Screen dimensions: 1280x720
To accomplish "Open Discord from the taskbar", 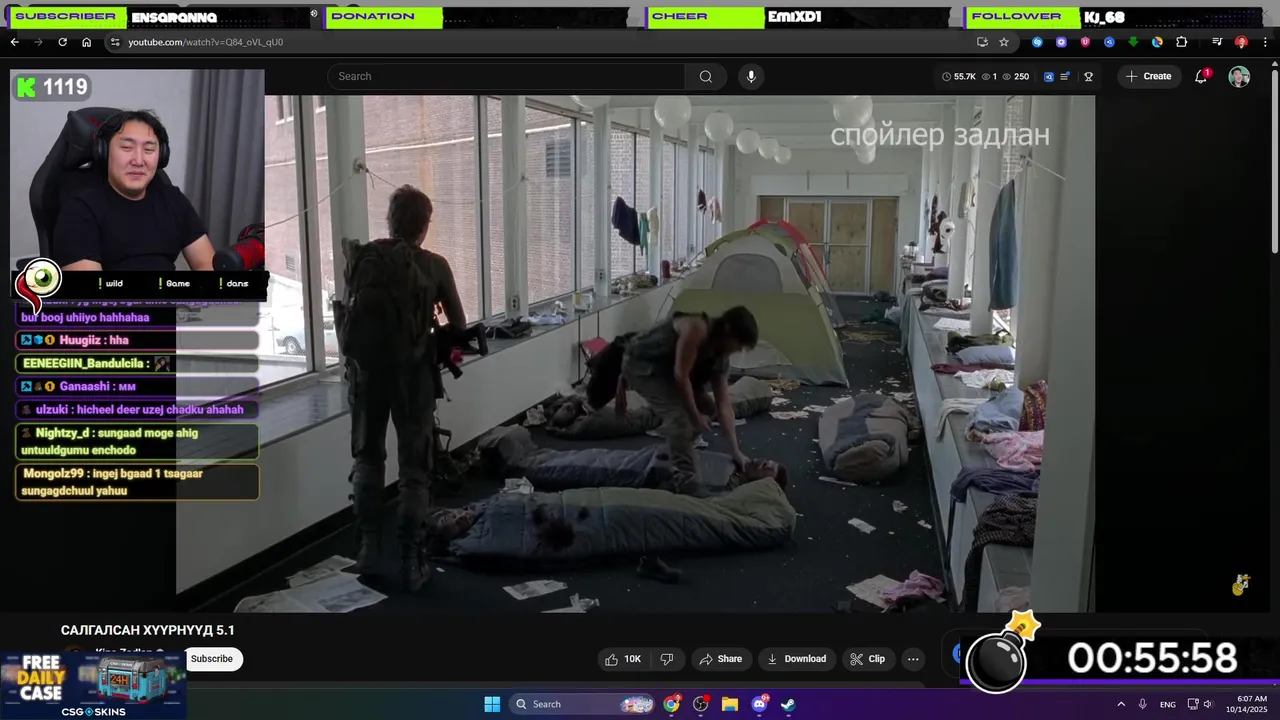I will pyautogui.click(x=759, y=704).
